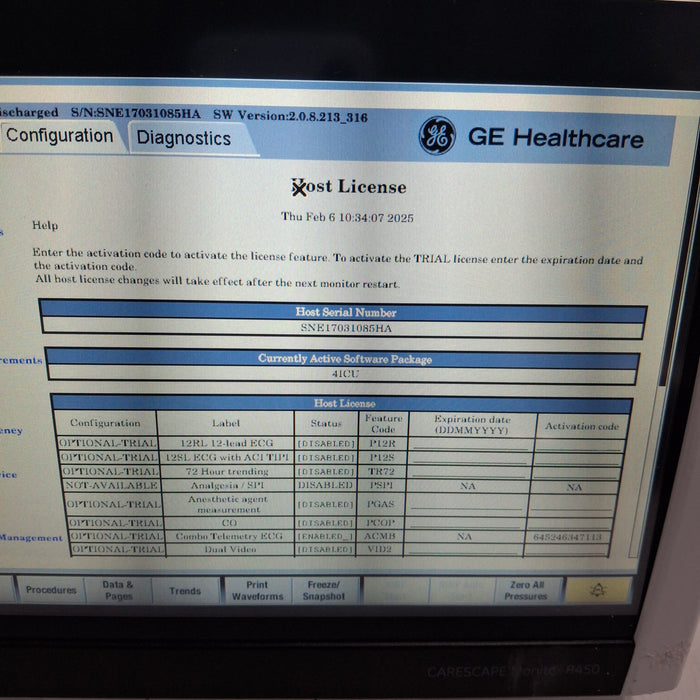
Task: Open the Trends button
Action: click(x=185, y=591)
